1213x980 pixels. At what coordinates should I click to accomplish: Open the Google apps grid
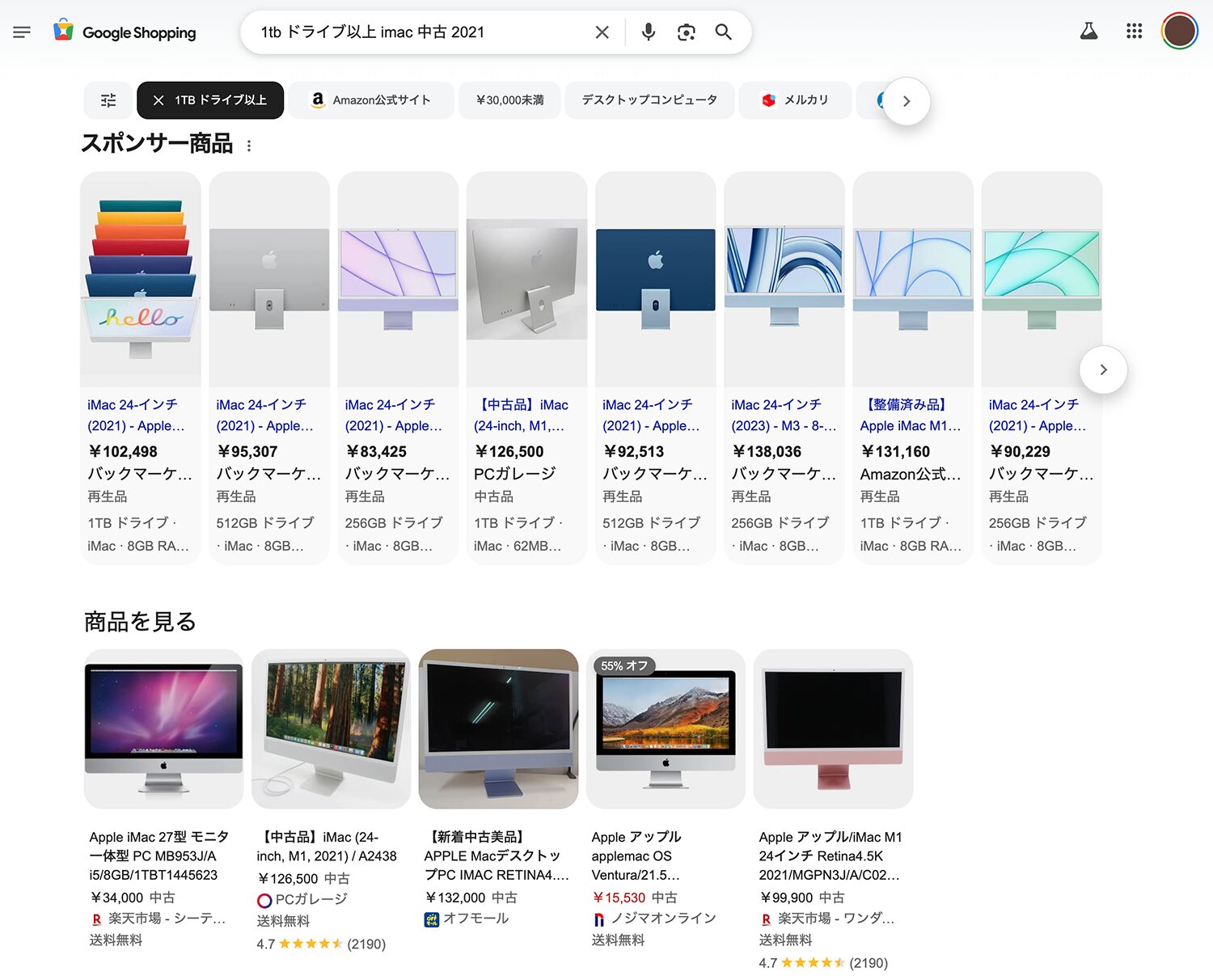pyautogui.click(x=1134, y=32)
